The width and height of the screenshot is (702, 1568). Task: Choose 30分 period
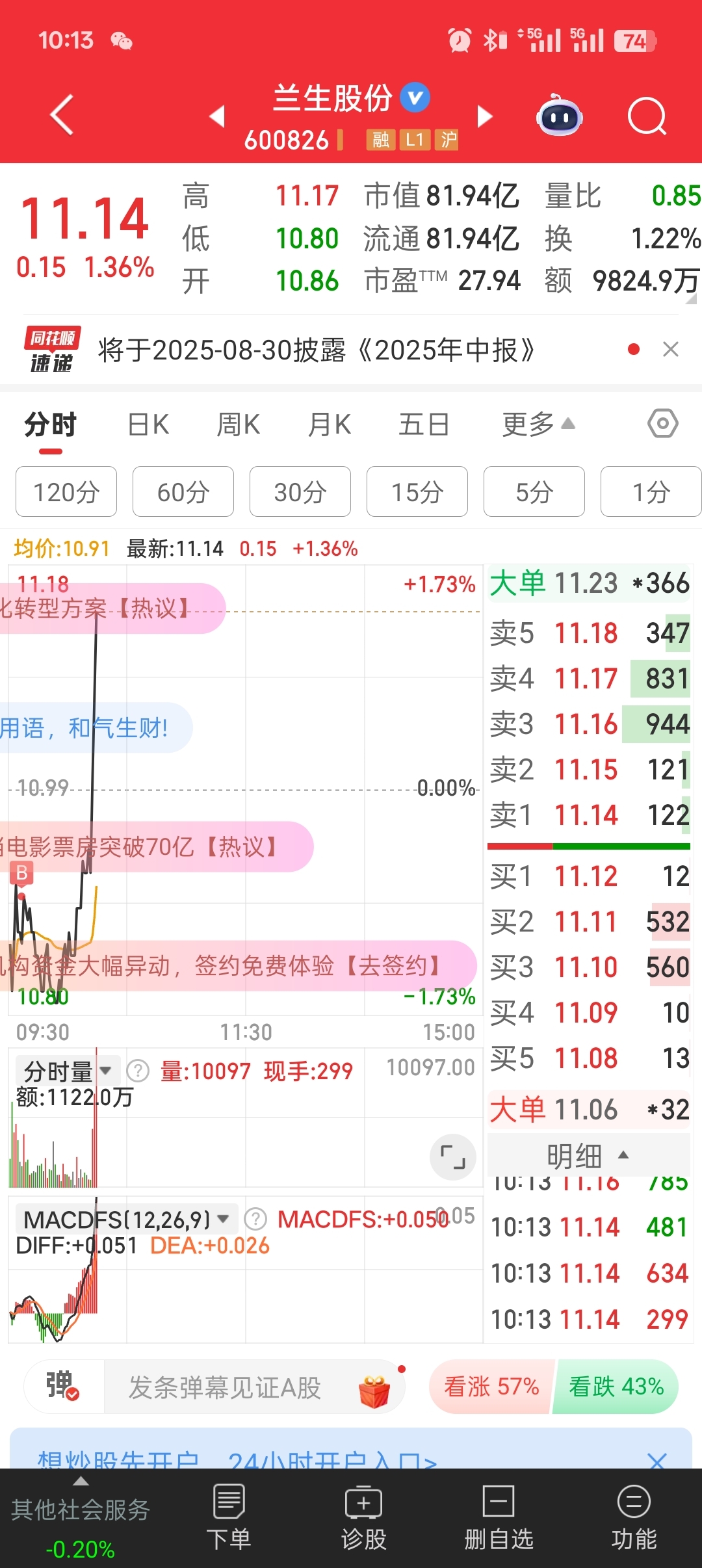pos(300,491)
